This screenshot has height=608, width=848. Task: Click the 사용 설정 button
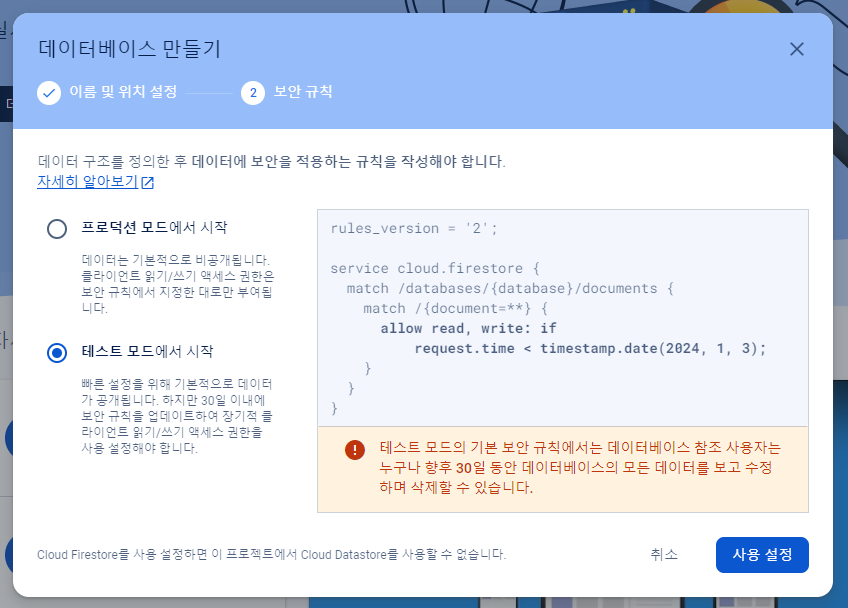pyautogui.click(x=762, y=554)
